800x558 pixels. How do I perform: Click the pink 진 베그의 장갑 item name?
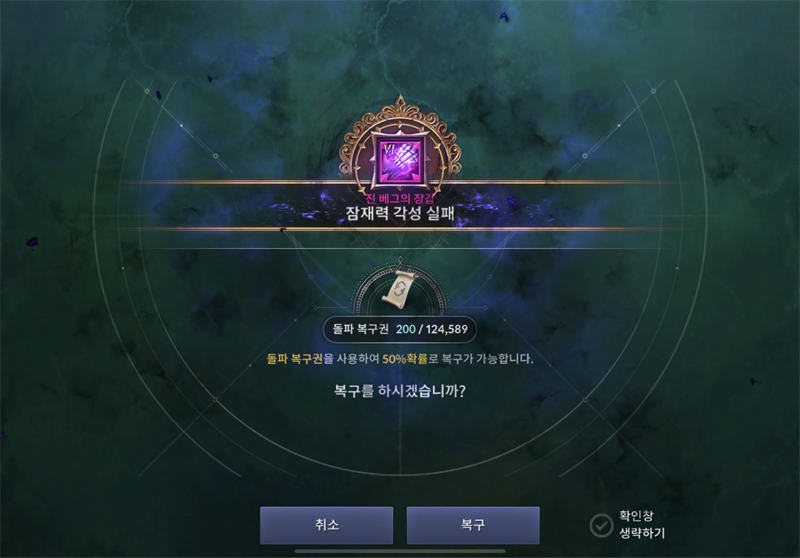(x=399, y=198)
